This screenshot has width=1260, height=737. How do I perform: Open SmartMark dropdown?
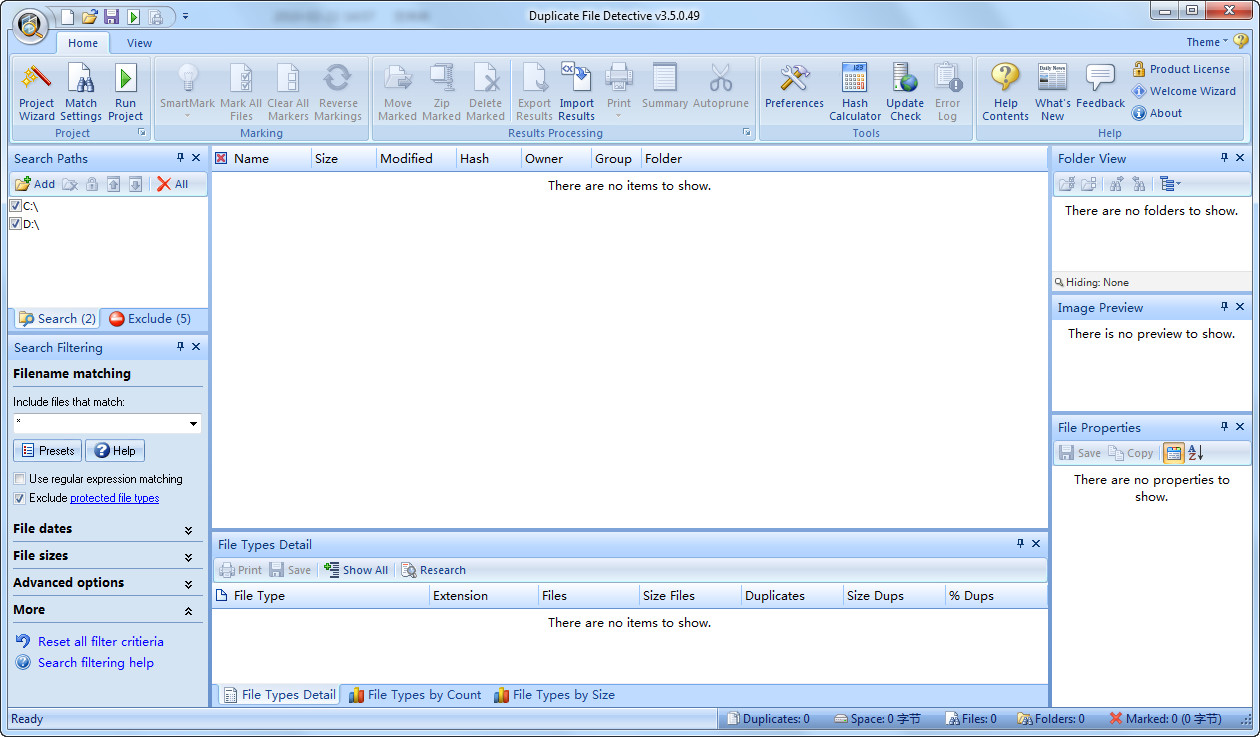tap(187, 92)
